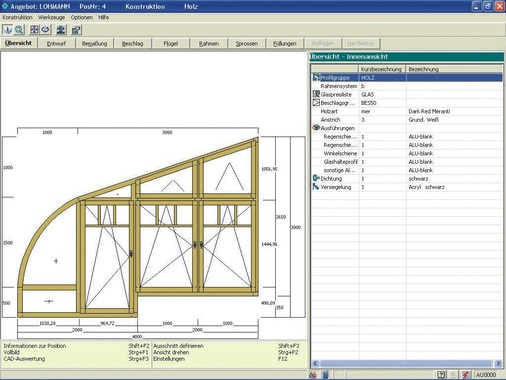
Task: Click Ausschnitt definieren shortcut entry
Action: click(178, 346)
